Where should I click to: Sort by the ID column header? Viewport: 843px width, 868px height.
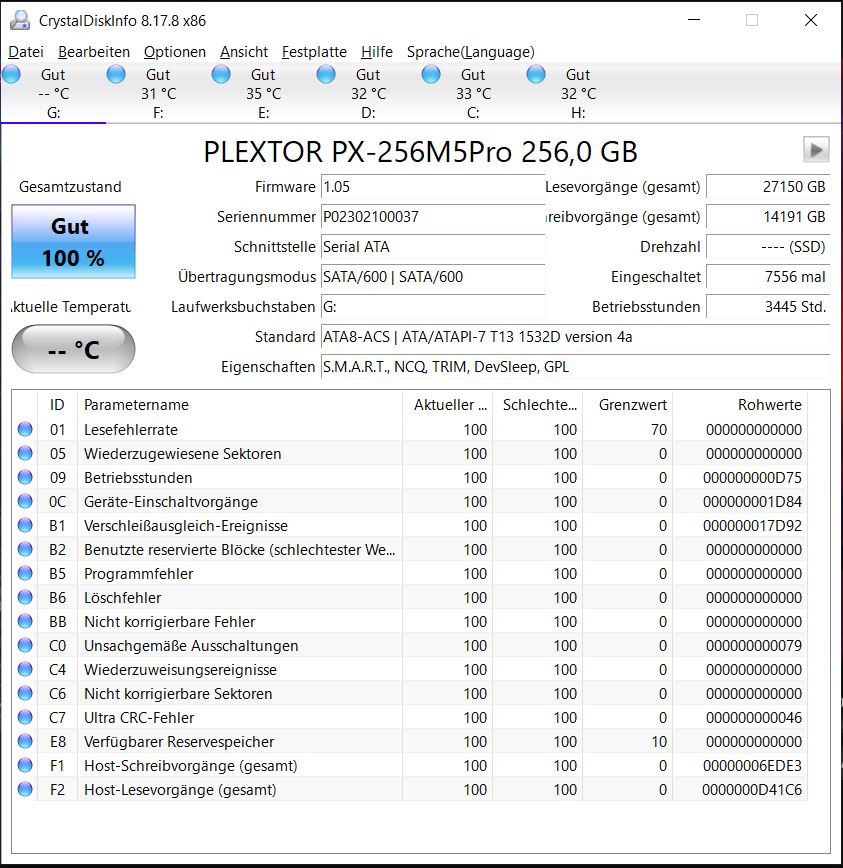[57, 405]
